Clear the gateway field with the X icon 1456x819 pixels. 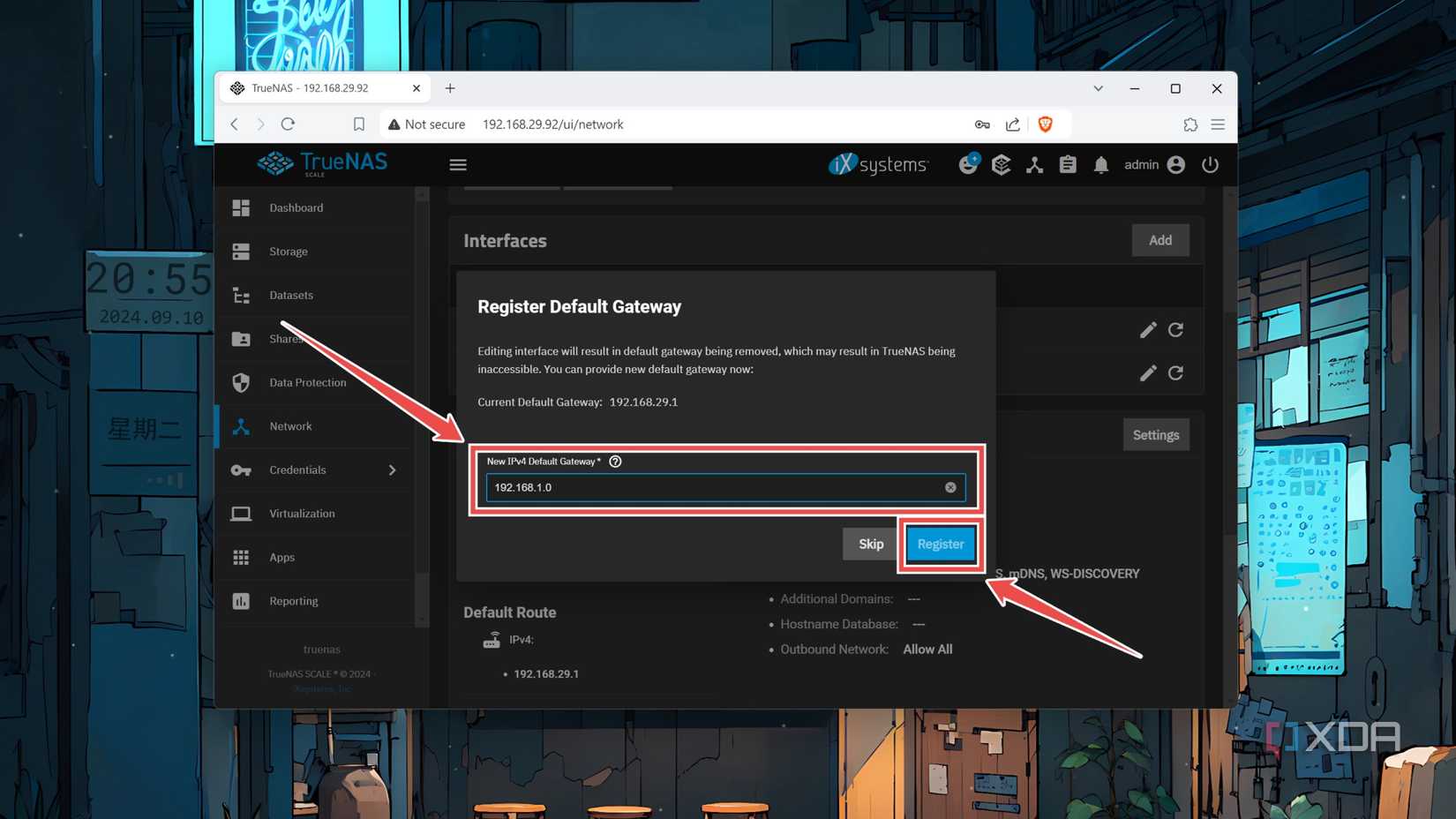click(950, 487)
